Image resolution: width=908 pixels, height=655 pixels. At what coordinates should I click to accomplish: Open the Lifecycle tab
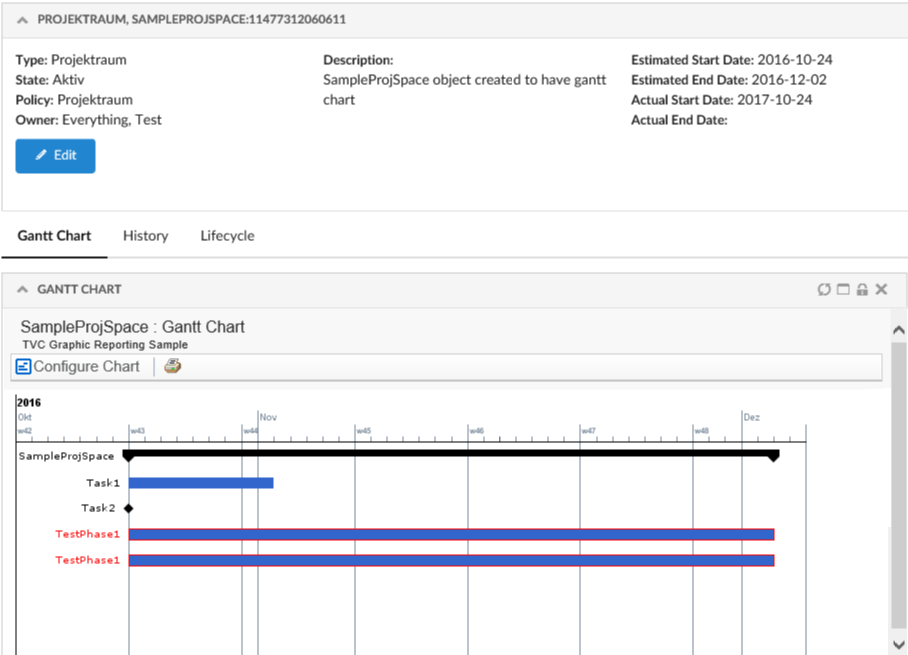tap(227, 236)
